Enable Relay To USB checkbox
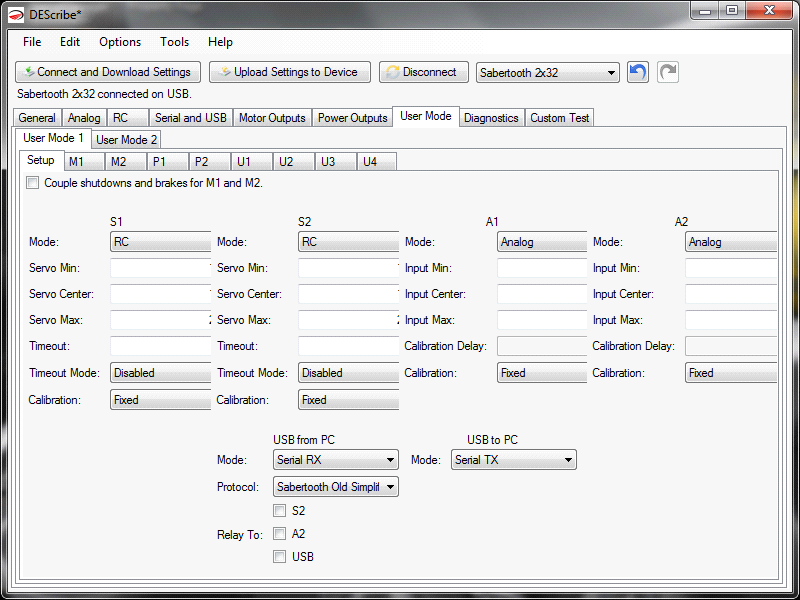The image size is (800, 600). click(x=279, y=556)
